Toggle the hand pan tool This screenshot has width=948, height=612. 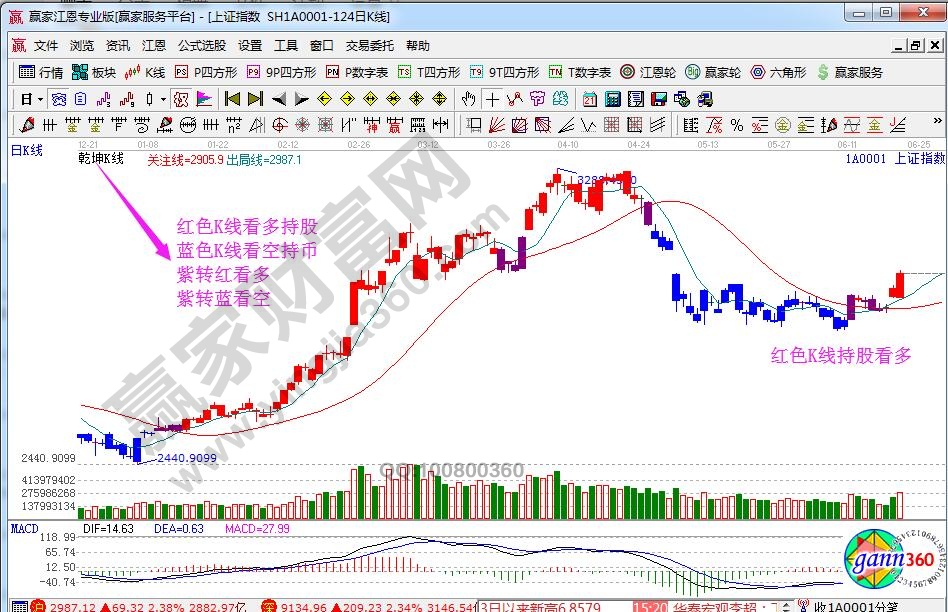[x=468, y=99]
